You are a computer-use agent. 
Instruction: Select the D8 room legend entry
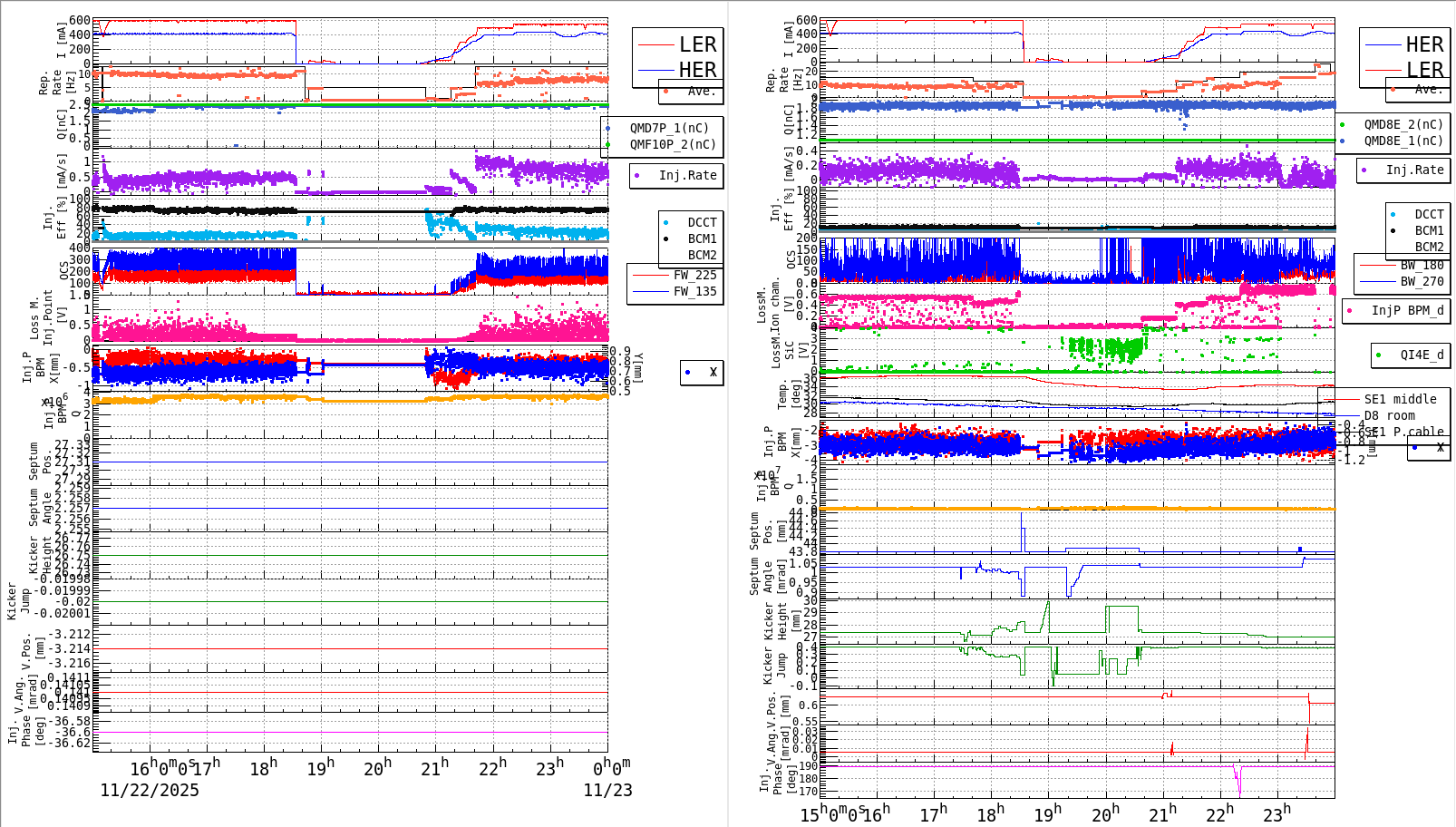click(x=1396, y=416)
